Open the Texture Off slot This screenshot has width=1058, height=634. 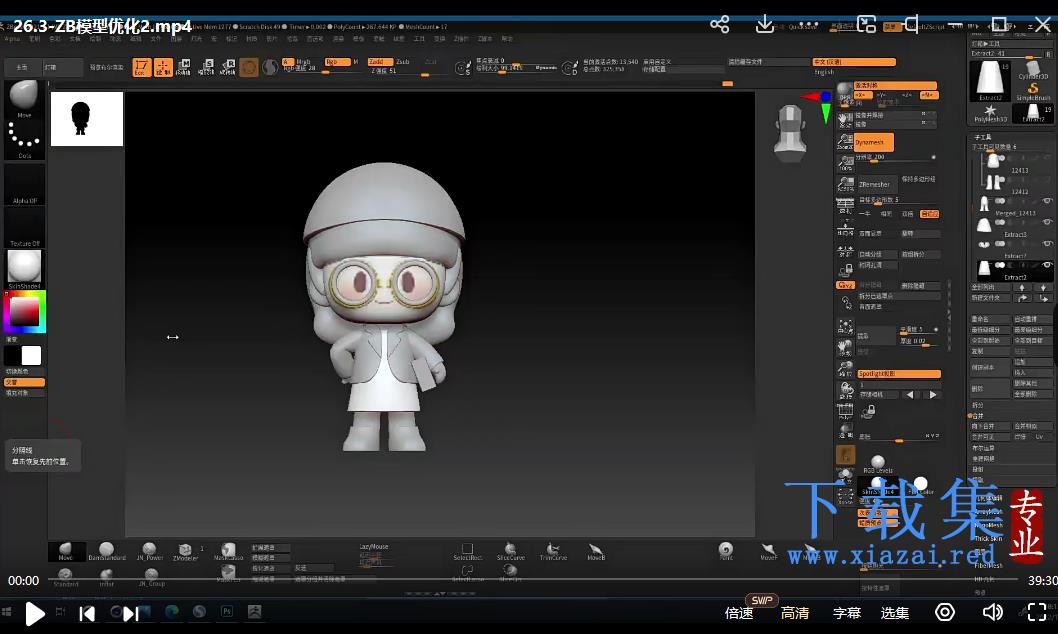(24, 227)
